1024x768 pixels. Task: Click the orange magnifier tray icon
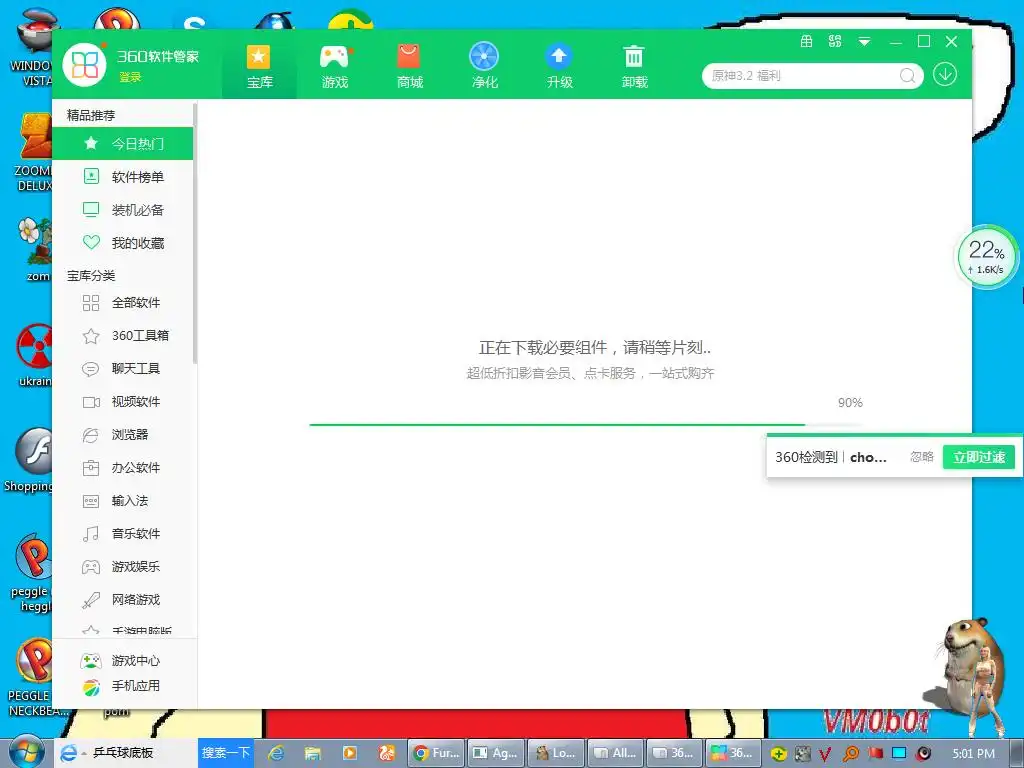pos(850,754)
